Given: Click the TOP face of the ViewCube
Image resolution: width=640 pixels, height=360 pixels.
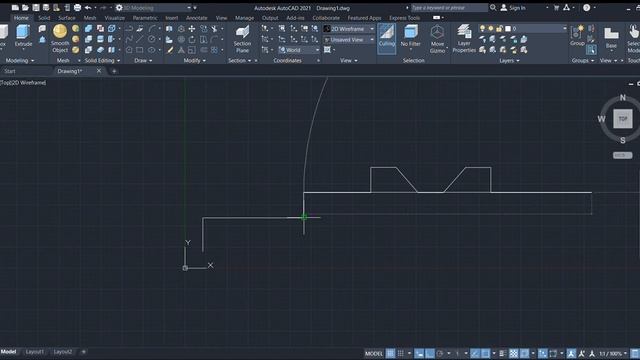Looking at the screenshot, I should (623, 119).
